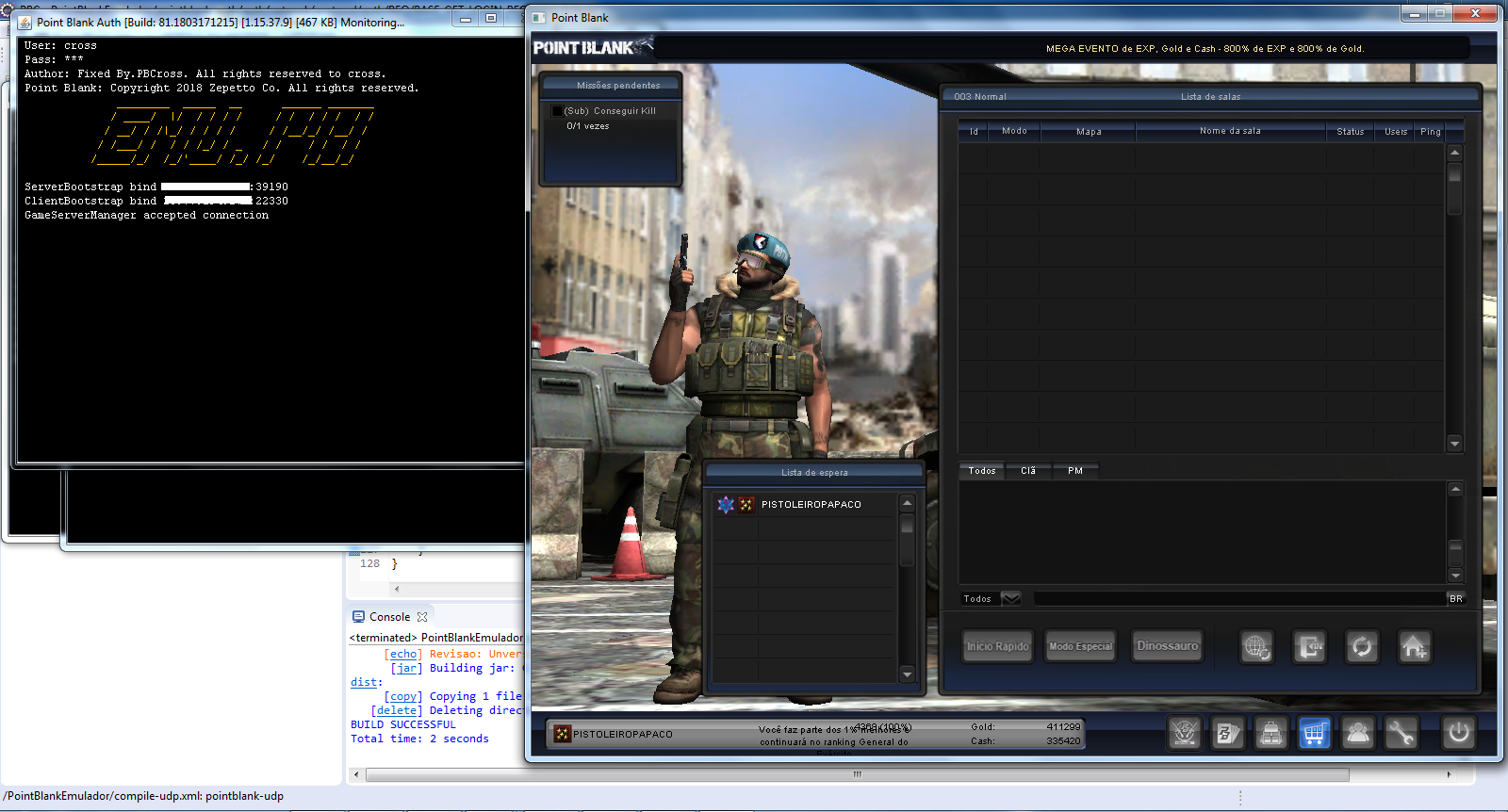Image resolution: width=1508 pixels, height=812 pixels.
Task: Click waiting list scrollbar up arrow
Action: tap(907, 503)
